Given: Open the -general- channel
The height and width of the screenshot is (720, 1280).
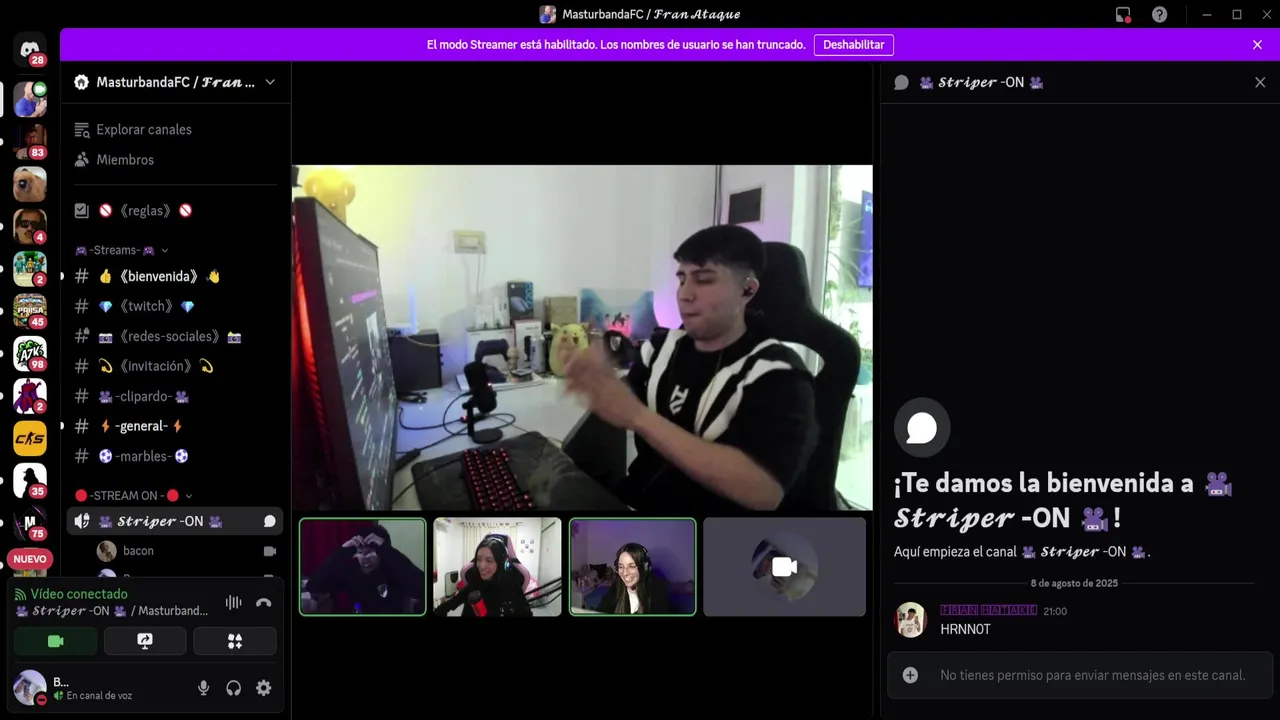Looking at the screenshot, I should (175, 426).
